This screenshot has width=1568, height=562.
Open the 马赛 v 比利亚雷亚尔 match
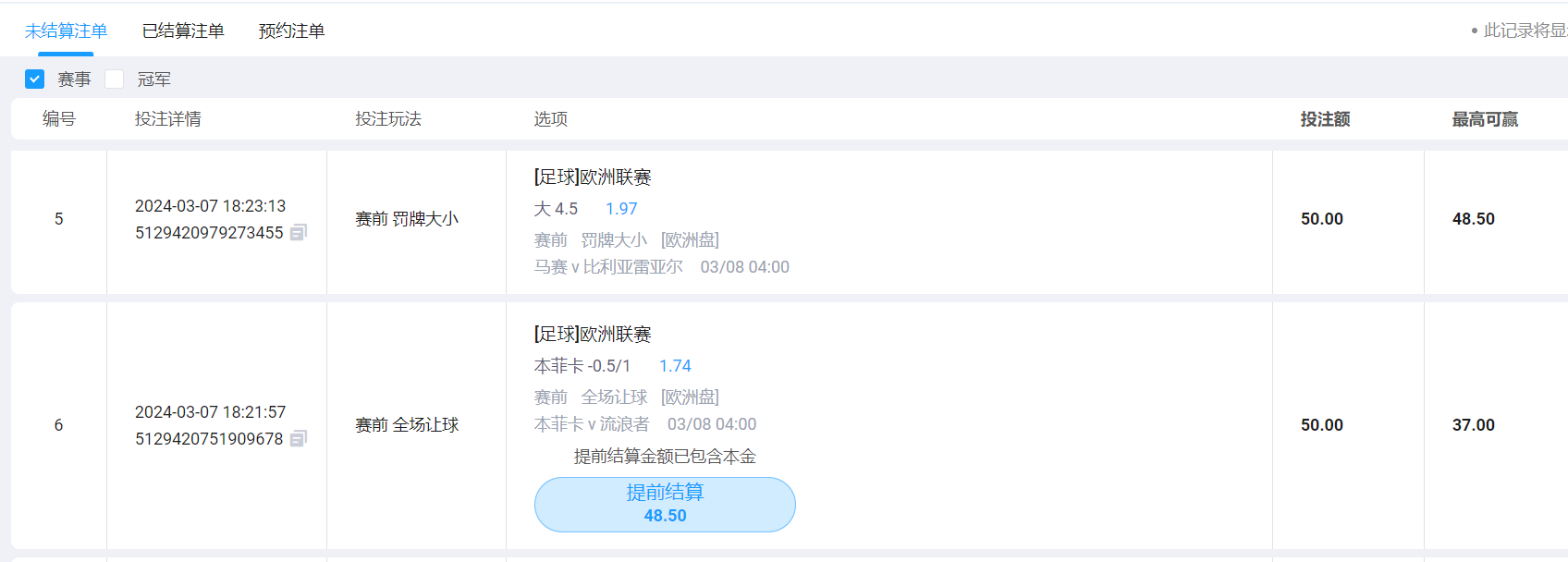pyautogui.click(x=608, y=267)
